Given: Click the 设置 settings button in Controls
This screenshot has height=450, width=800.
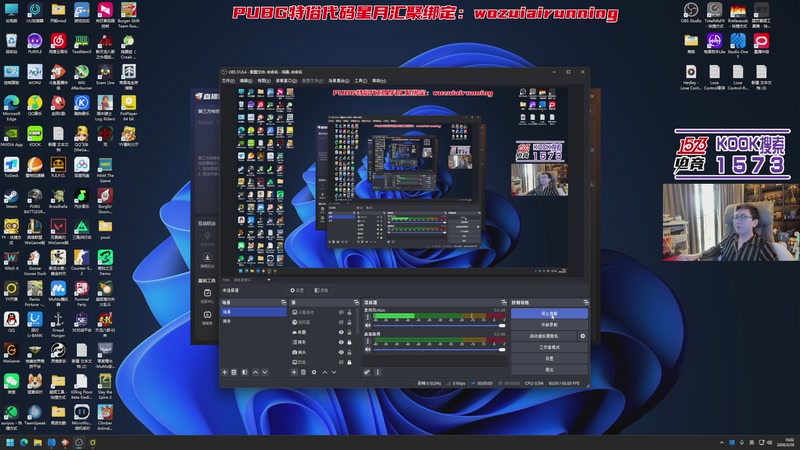Looking at the screenshot, I should click(549, 359).
